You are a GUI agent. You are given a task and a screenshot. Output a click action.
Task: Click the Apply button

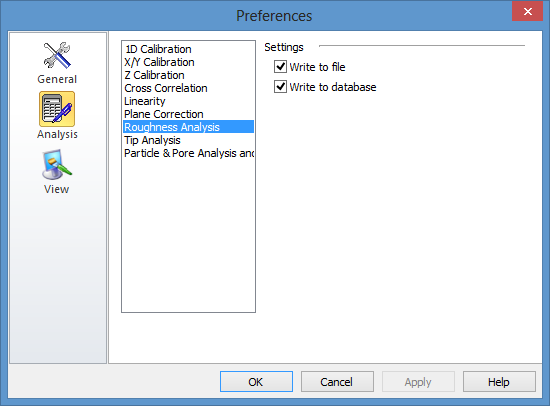[418, 381]
